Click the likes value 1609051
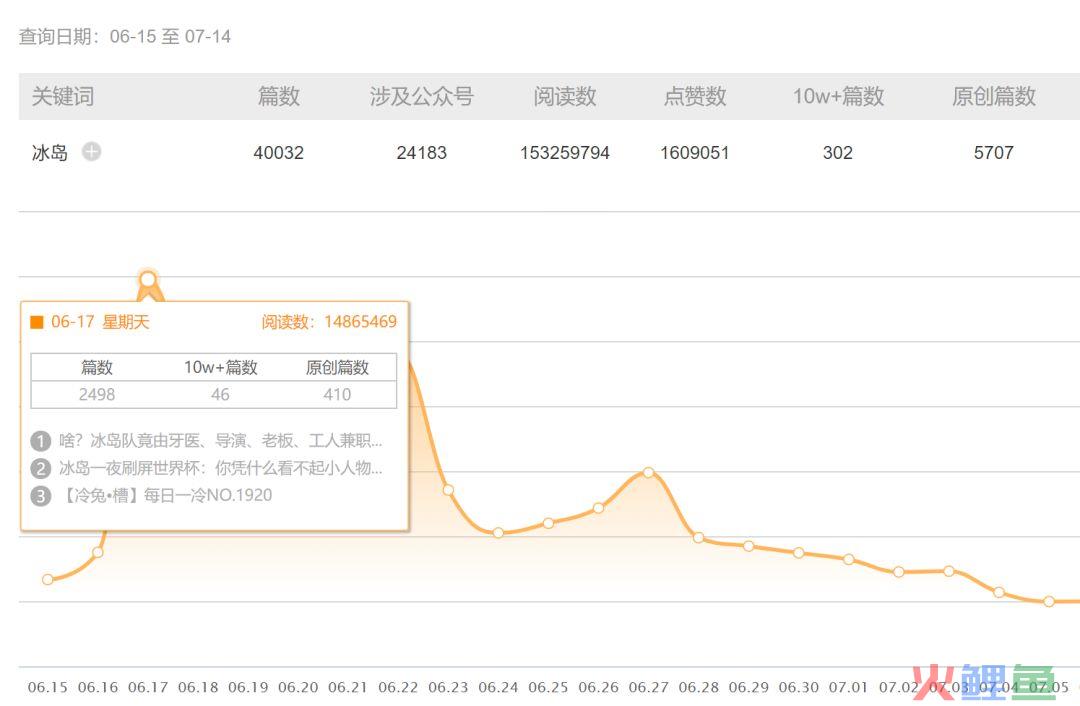1080x706 pixels. click(x=695, y=153)
